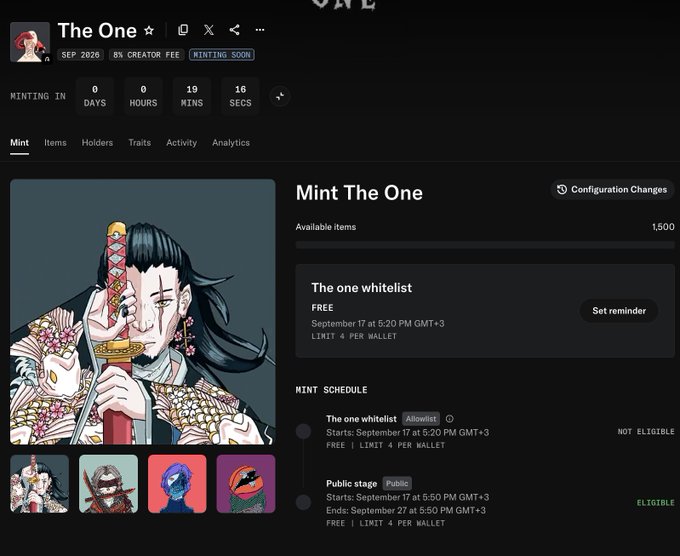Click the 16 SECS countdown box
This screenshot has height=556, width=680.
[240, 96]
